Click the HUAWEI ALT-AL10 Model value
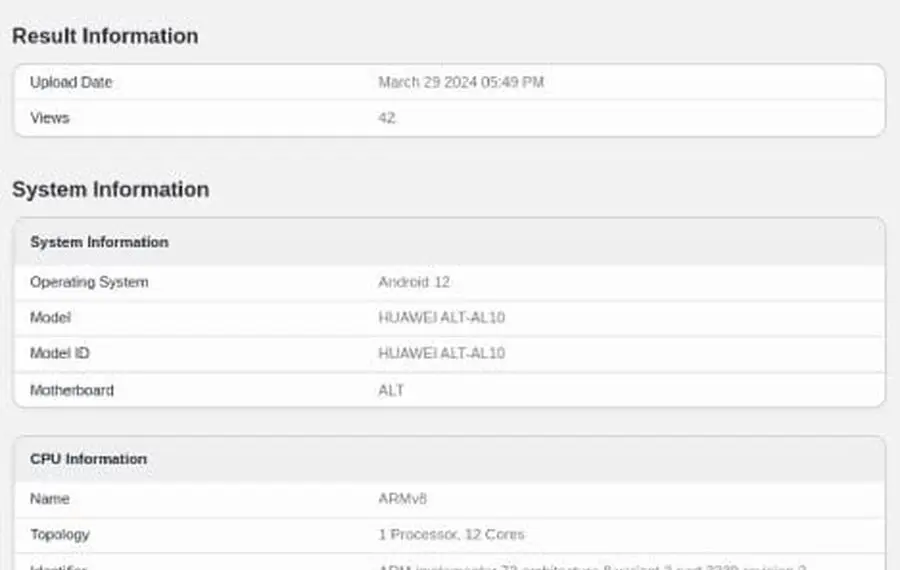This screenshot has width=900, height=570. tap(441, 318)
